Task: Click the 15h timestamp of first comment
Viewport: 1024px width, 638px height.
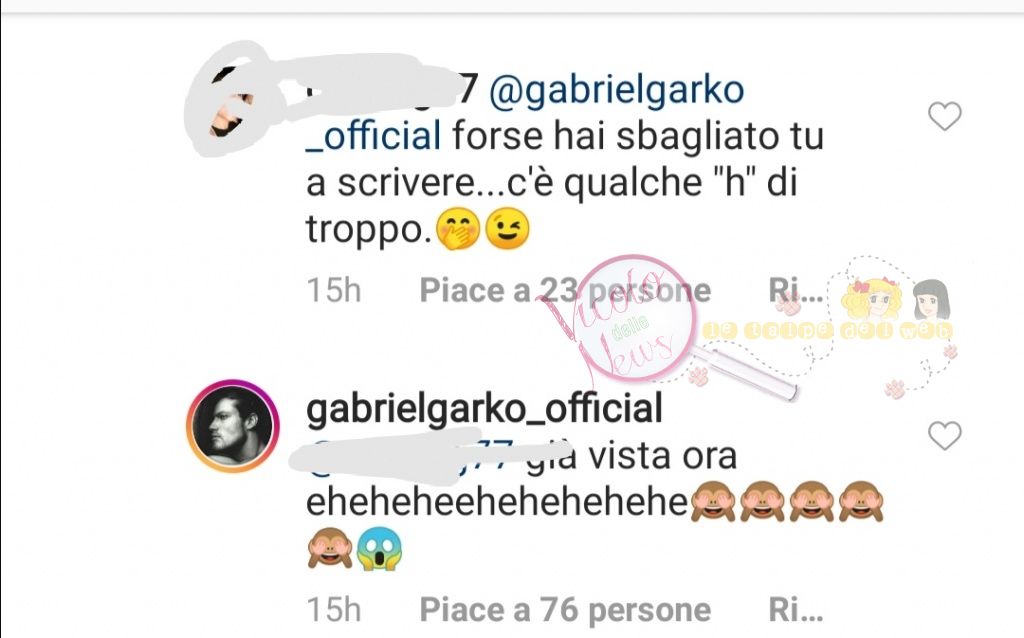Action: [x=334, y=291]
